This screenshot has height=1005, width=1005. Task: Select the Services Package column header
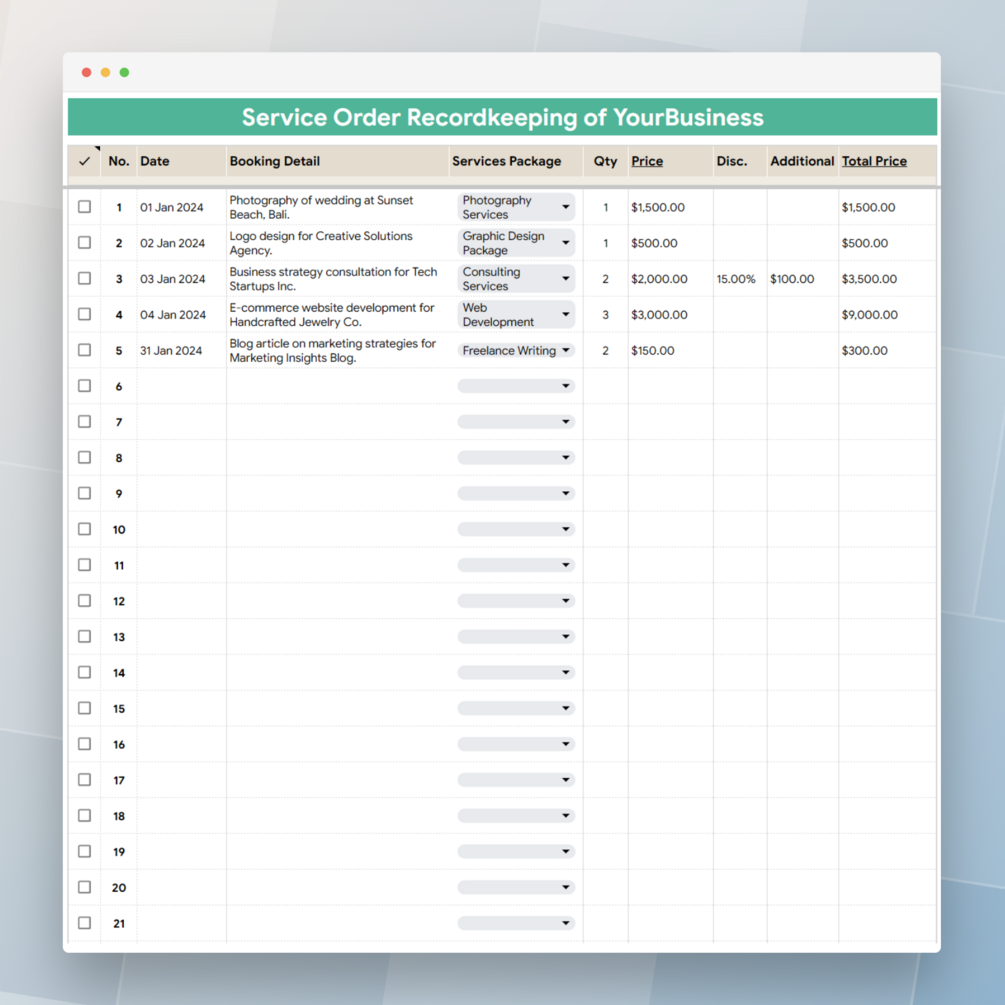[x=506, y=162]
